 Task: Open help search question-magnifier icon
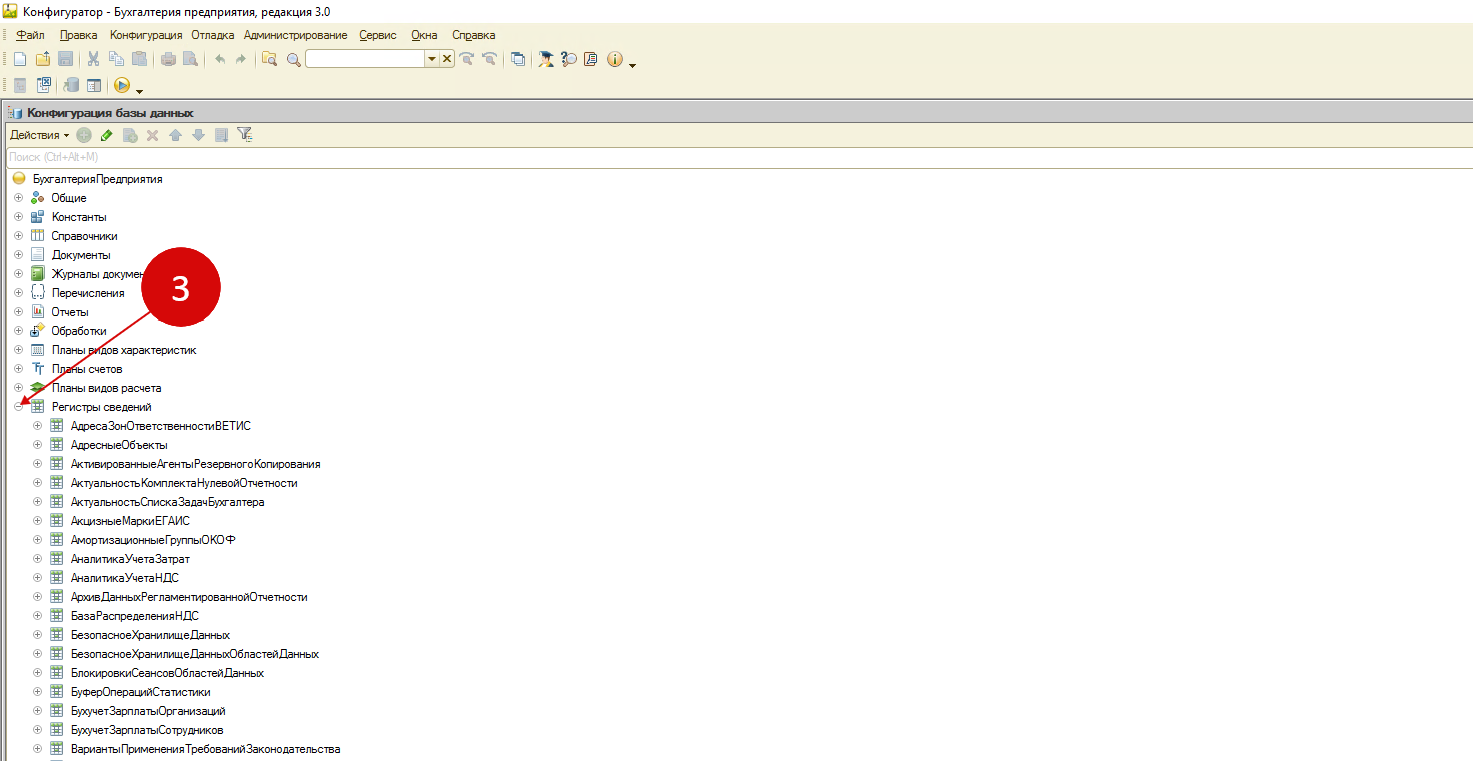tap(569, 59)
